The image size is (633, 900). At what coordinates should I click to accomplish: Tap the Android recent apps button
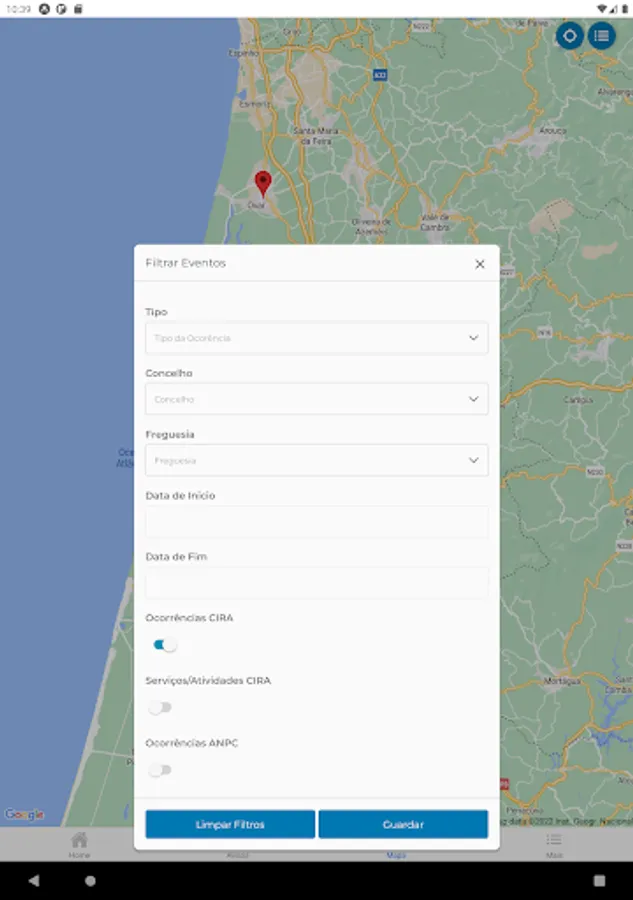click(599, 880)
